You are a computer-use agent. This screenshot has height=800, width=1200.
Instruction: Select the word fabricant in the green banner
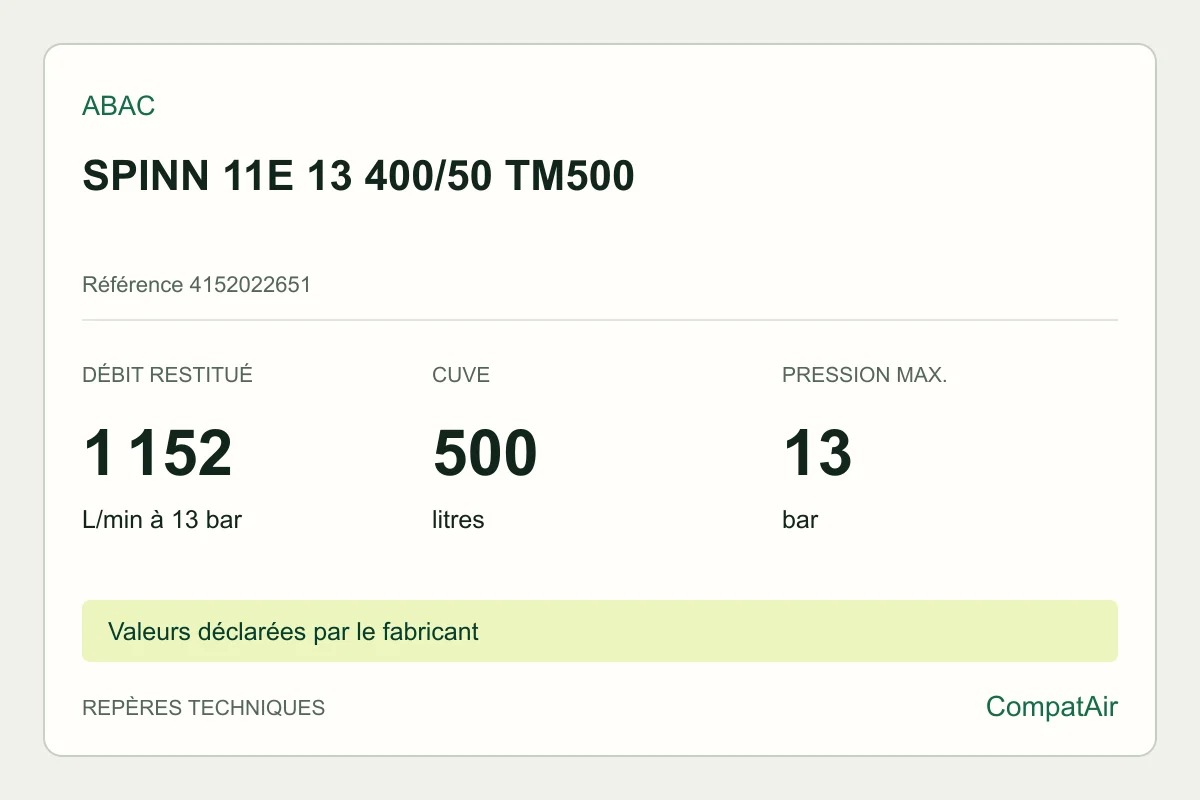click(431, 632)
